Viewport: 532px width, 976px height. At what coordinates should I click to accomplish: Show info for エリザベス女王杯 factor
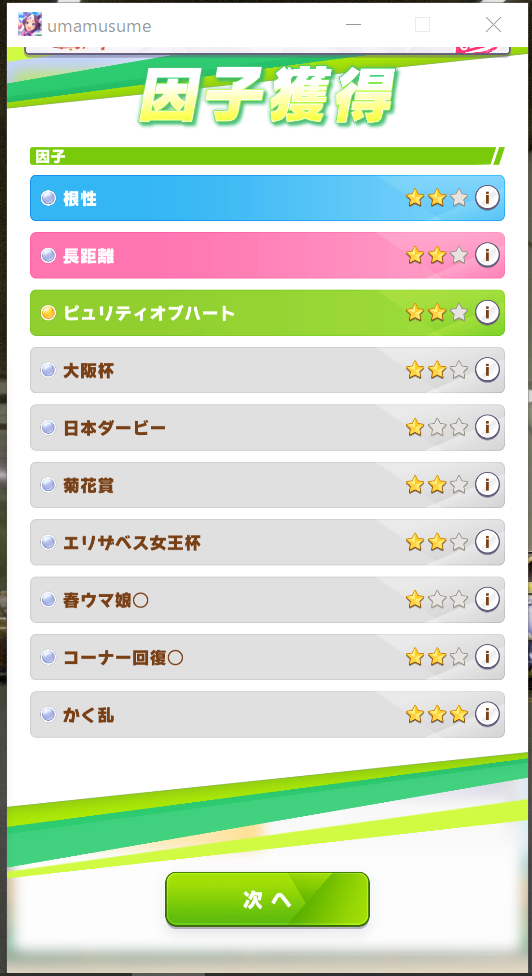[x=487, y=542]
